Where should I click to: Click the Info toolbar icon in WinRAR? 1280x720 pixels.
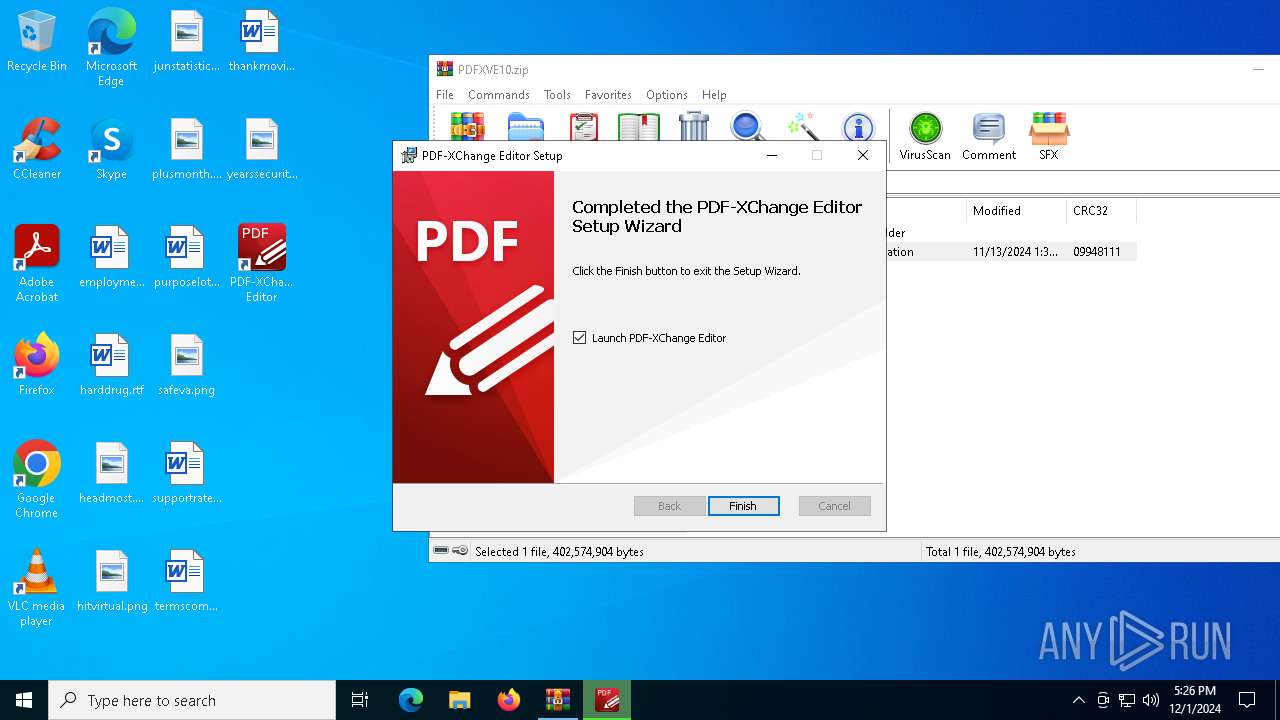[x=858, y=126]
